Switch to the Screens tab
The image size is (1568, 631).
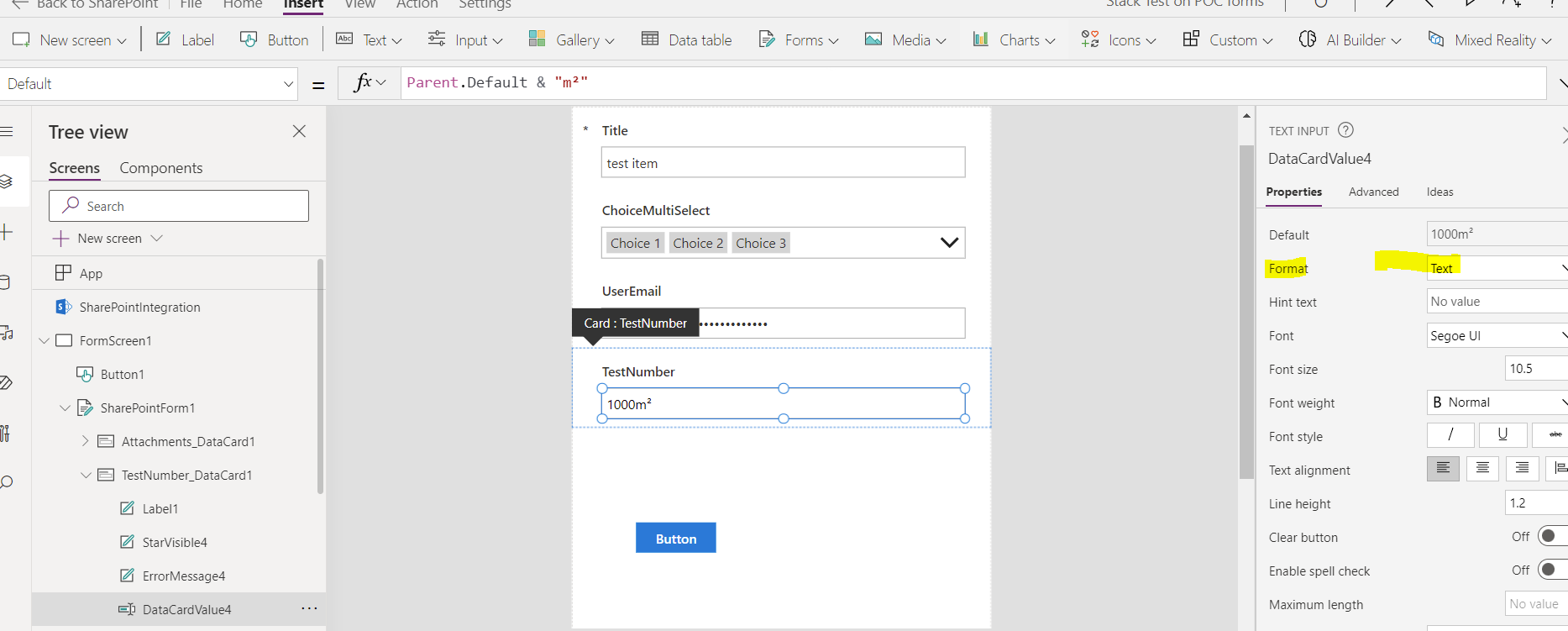coord(74,168)
